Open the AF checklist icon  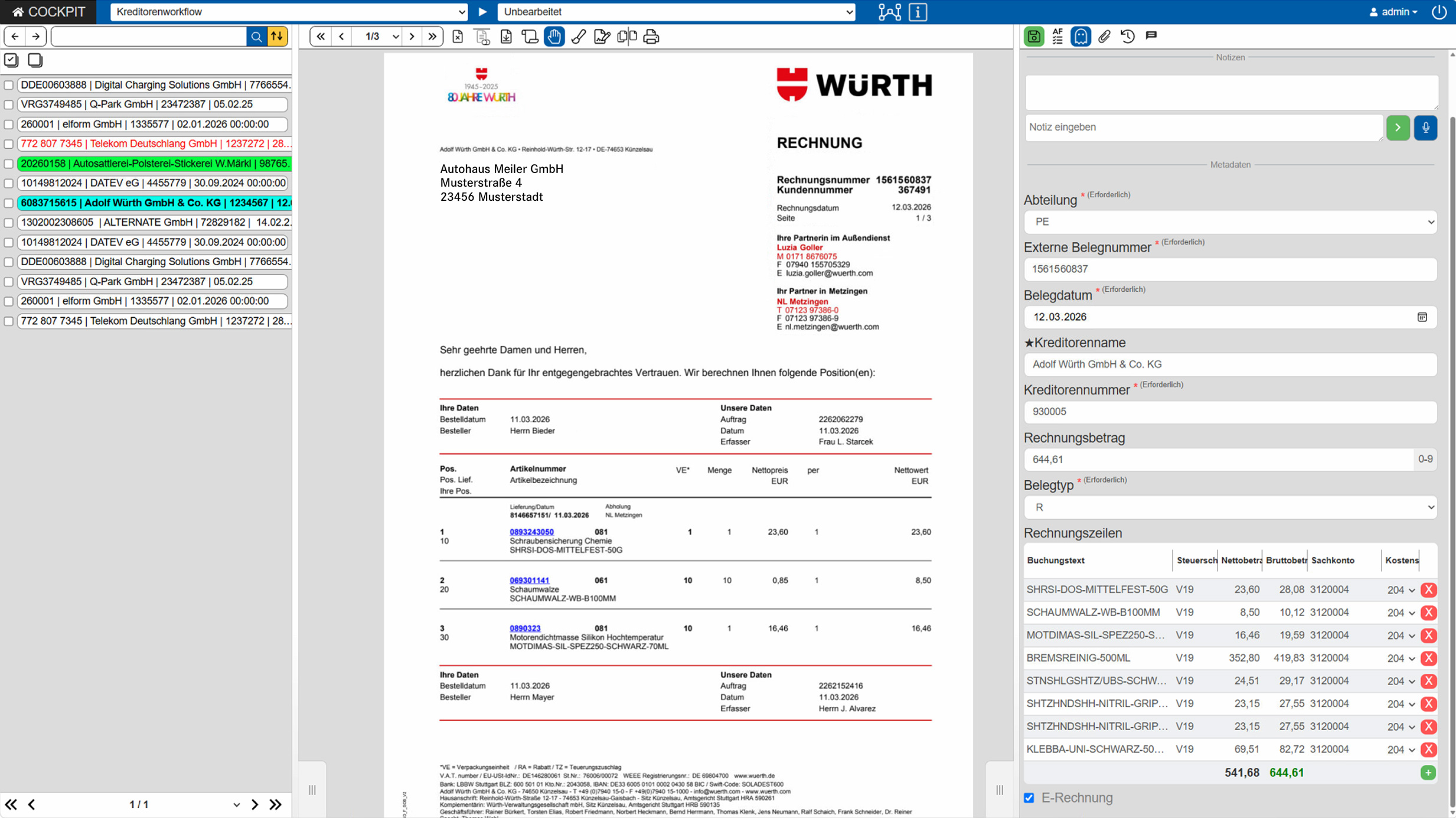pyautogui.click(x=1057, y=37)
